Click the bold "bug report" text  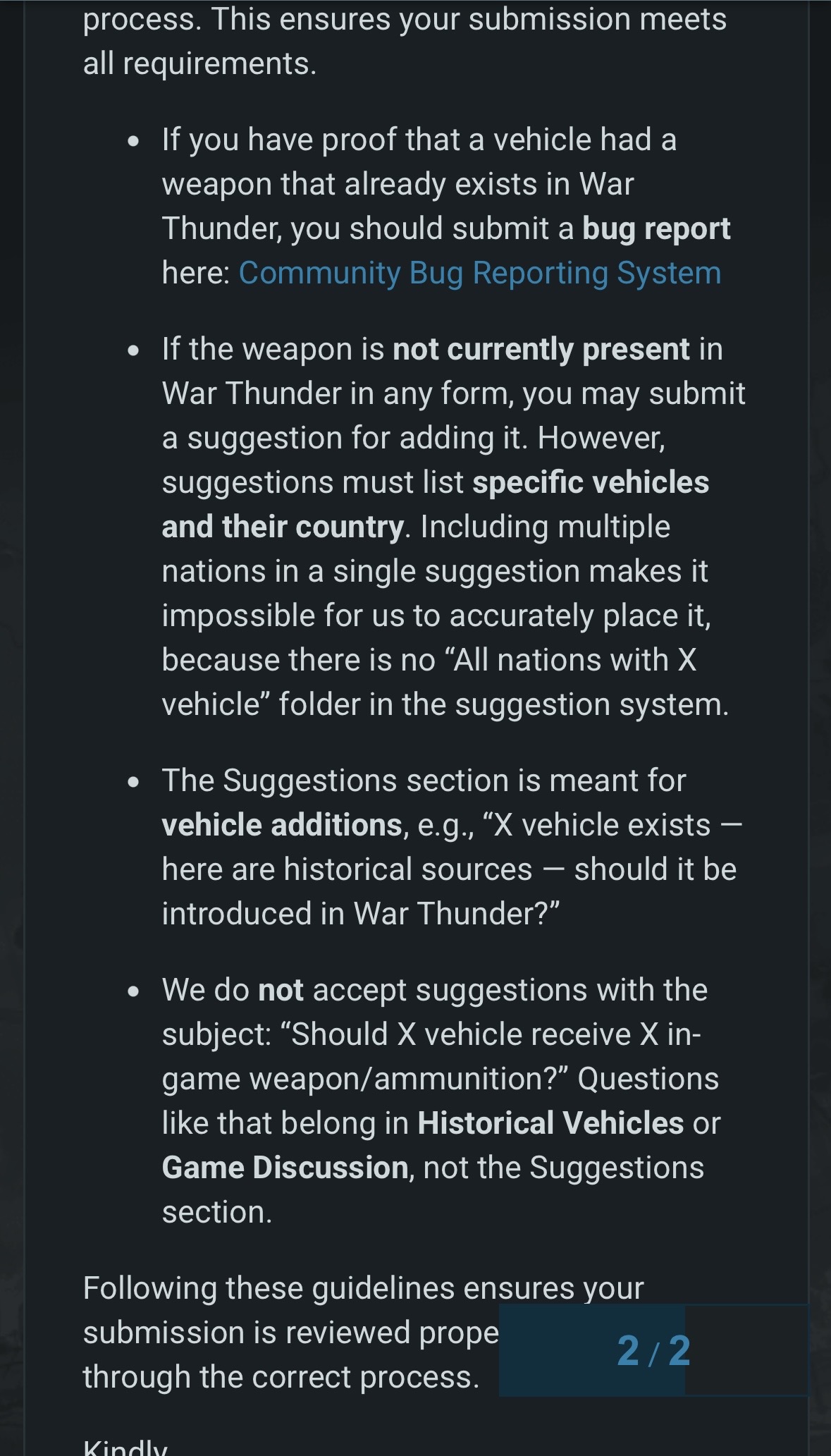click(656, 228)
